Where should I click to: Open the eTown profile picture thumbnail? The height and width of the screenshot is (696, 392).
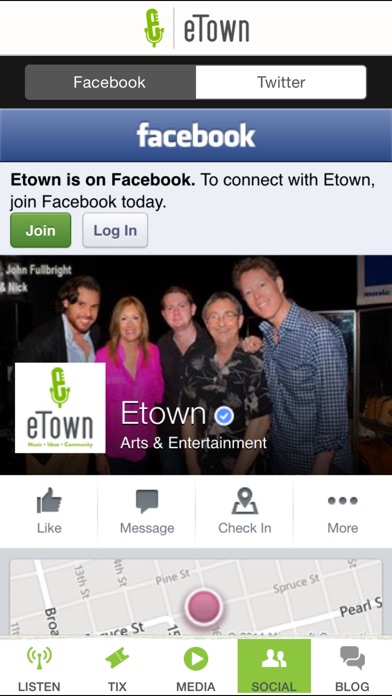pos(60,408)
